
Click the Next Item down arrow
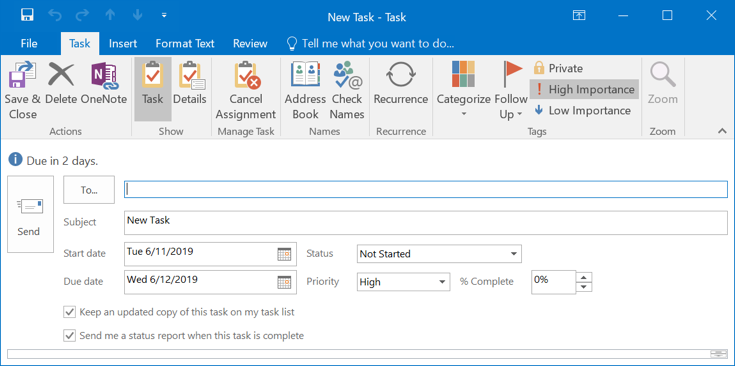(x=137, y=15)
